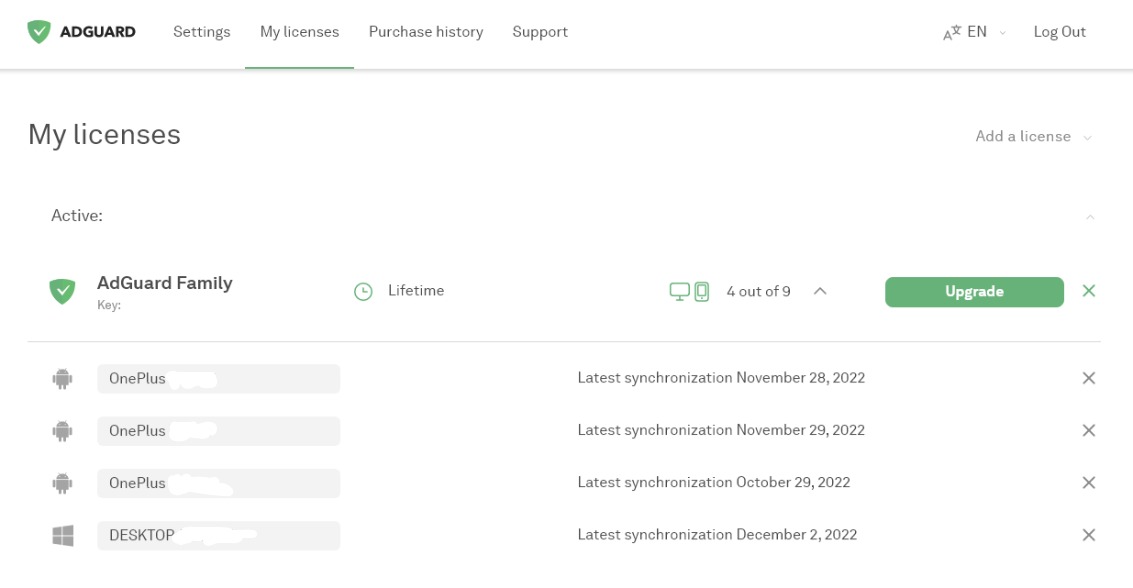This screenshot has height=588, width=1133.
Task: Click the green Upgrade button
Action: tap(974, 291)
